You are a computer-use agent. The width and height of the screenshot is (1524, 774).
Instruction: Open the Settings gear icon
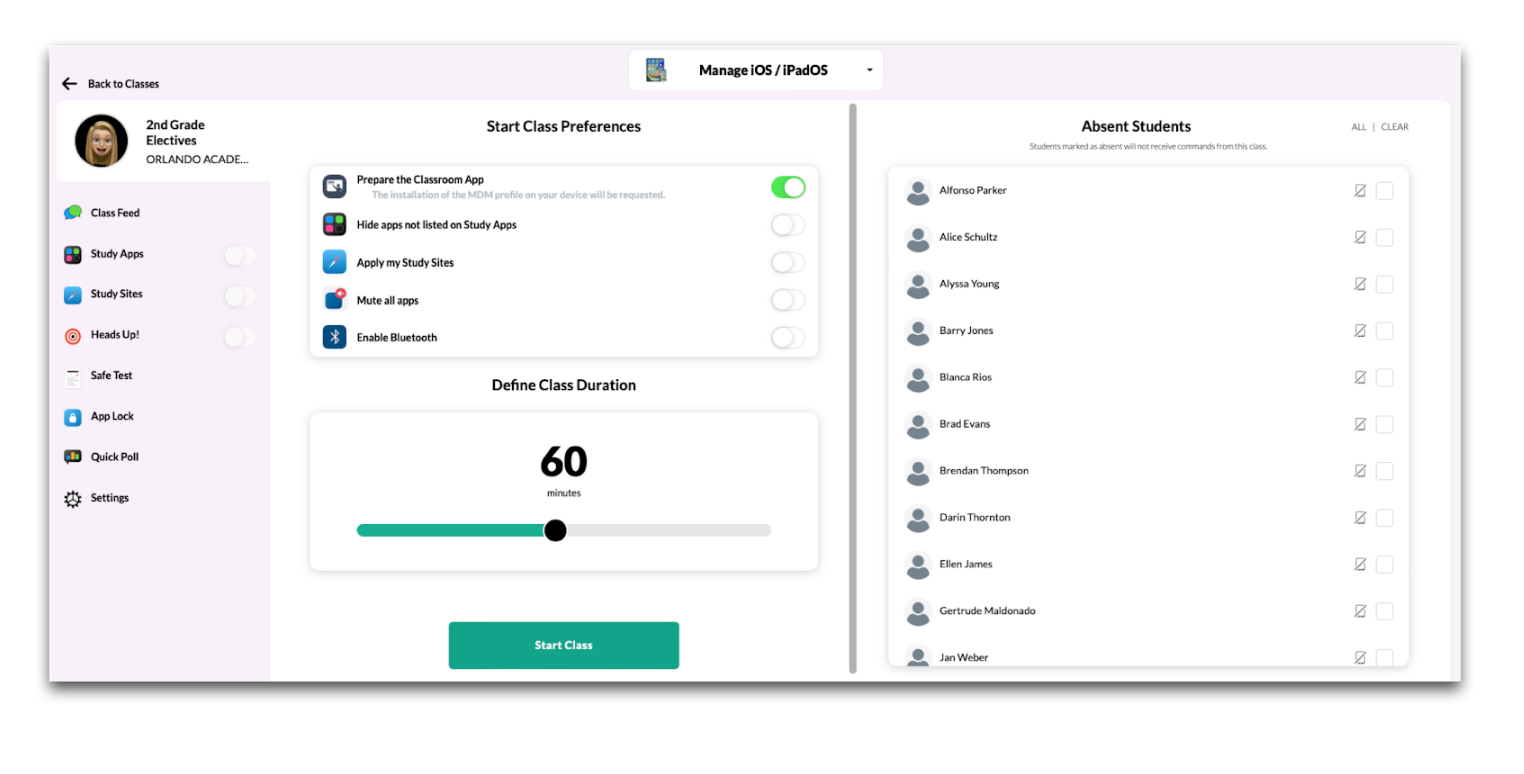coord(73,498)
